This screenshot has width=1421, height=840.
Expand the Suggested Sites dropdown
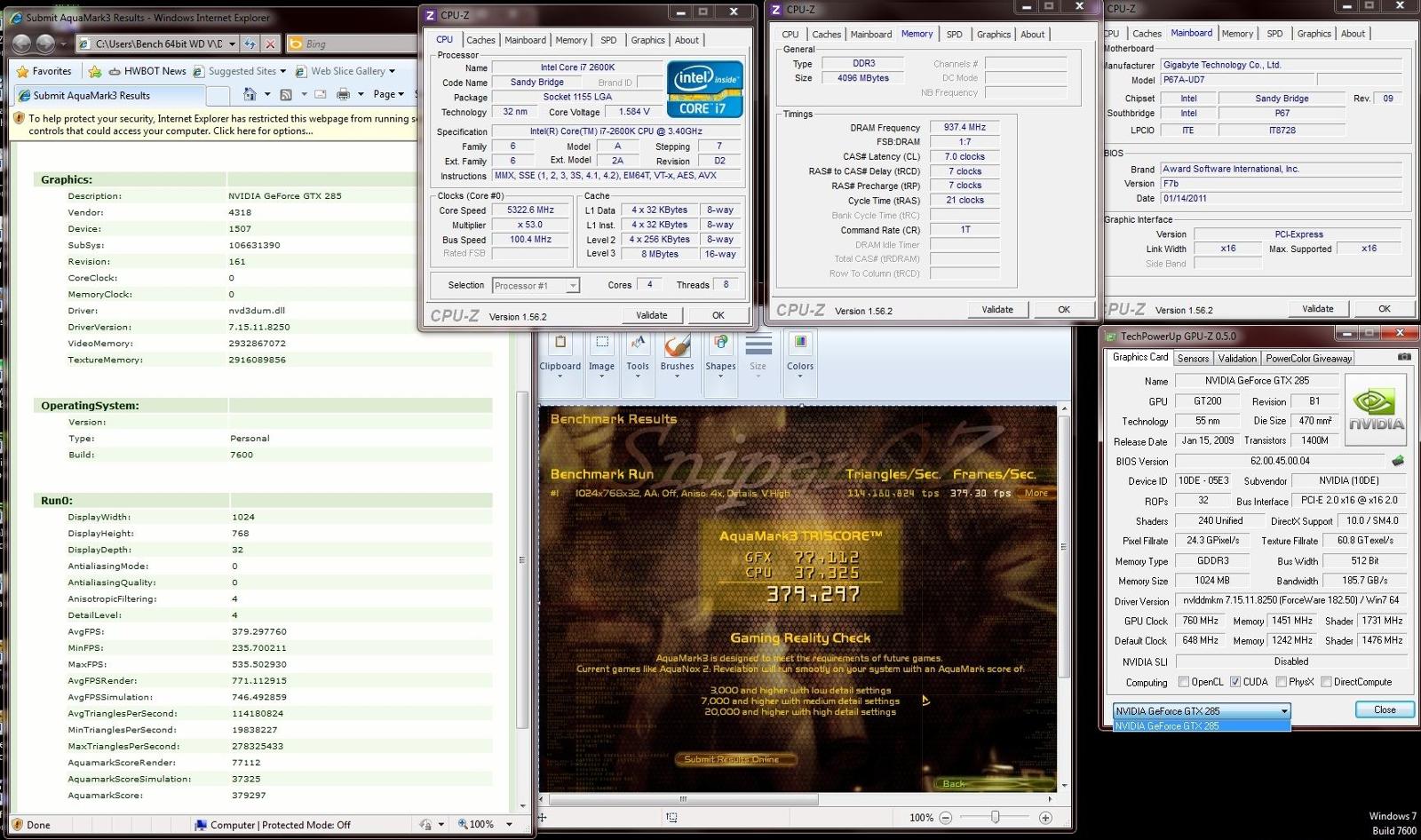283,71
